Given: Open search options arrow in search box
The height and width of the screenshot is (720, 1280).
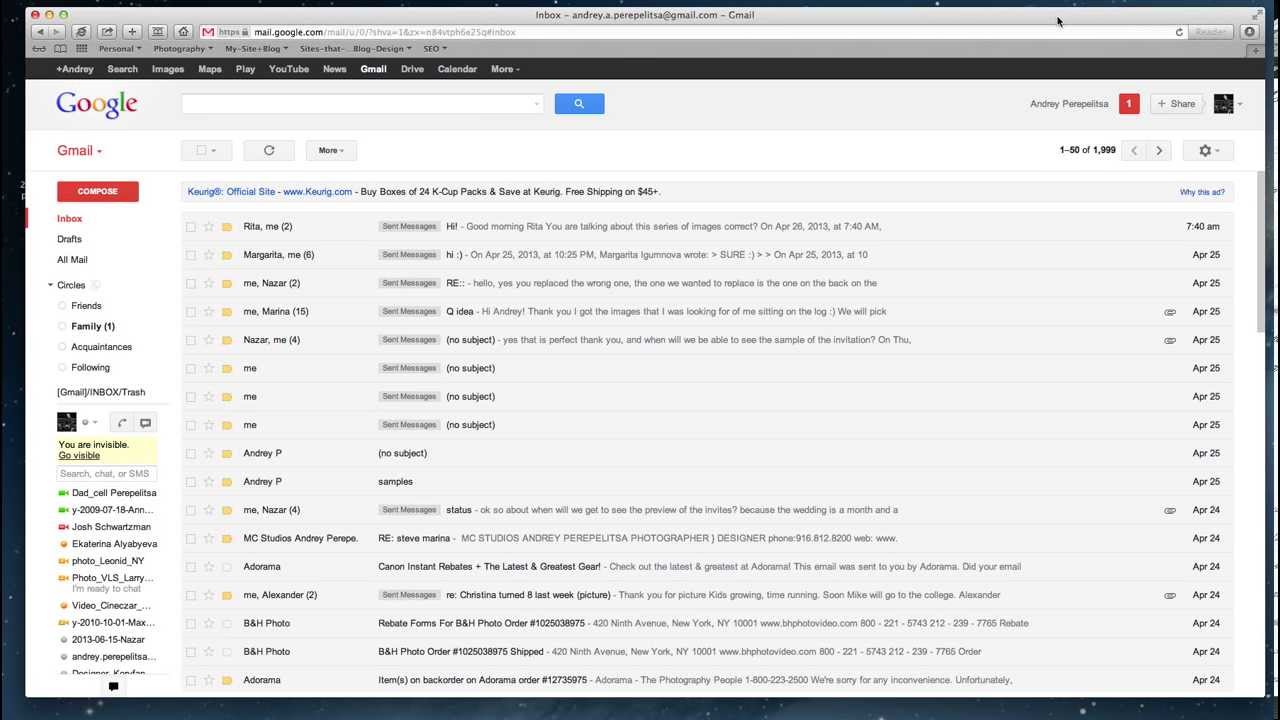Looking at the screenshot, I should coord(536,104).
